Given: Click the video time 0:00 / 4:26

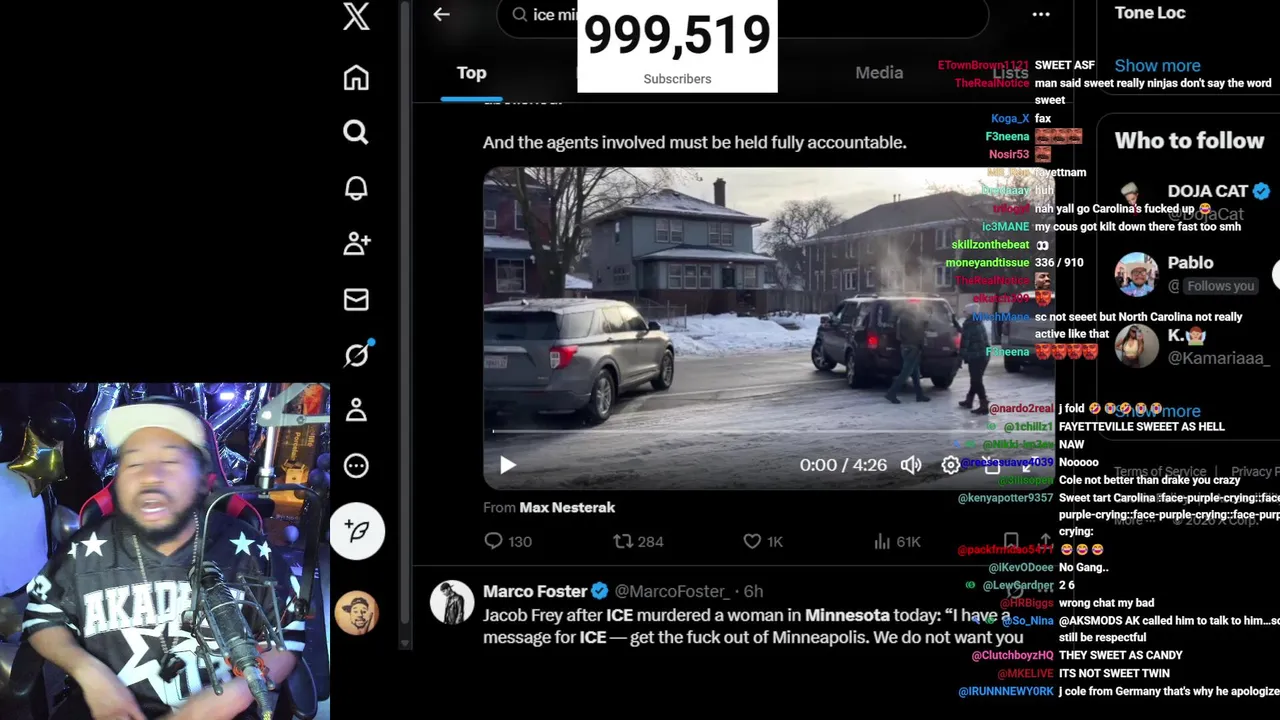Looking at the screenshot, I should (x=843, y=465).
